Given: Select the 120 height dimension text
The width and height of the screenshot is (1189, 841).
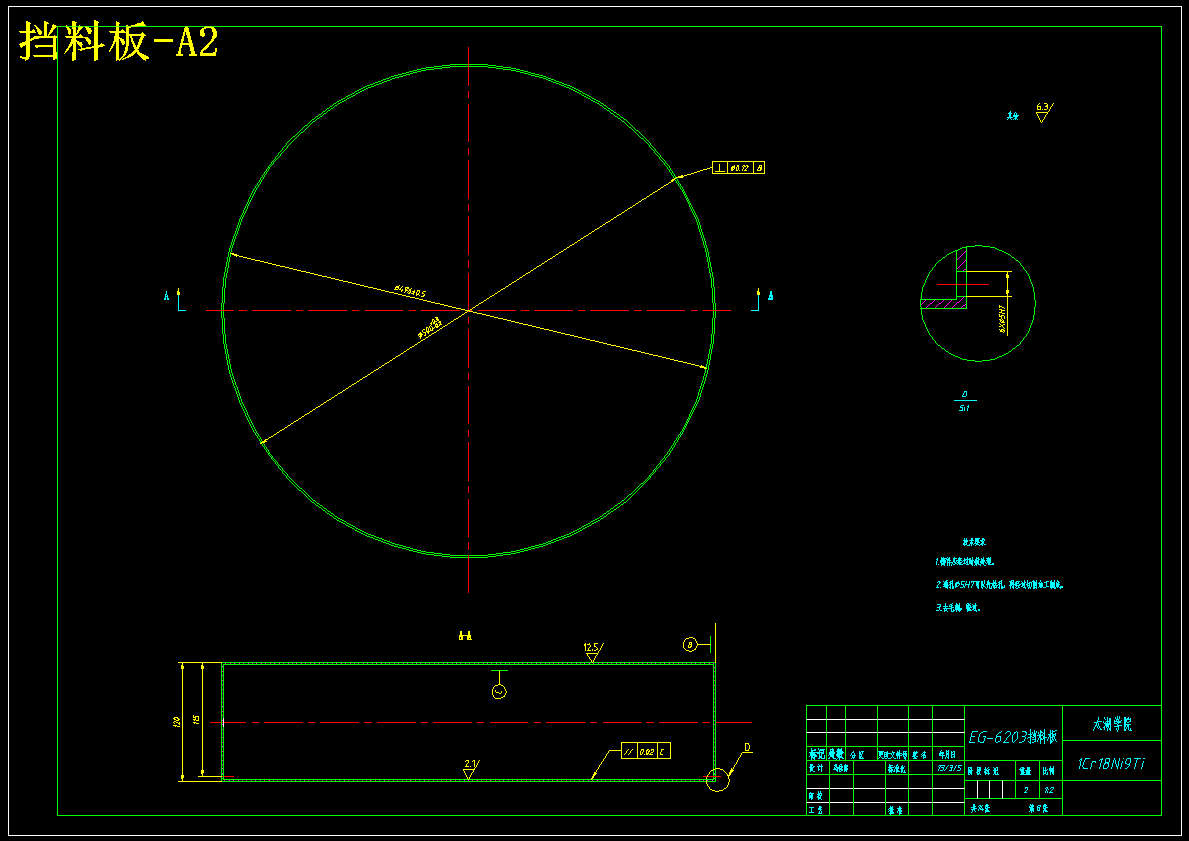Looking at the screenshot, I should pos(175,722).
